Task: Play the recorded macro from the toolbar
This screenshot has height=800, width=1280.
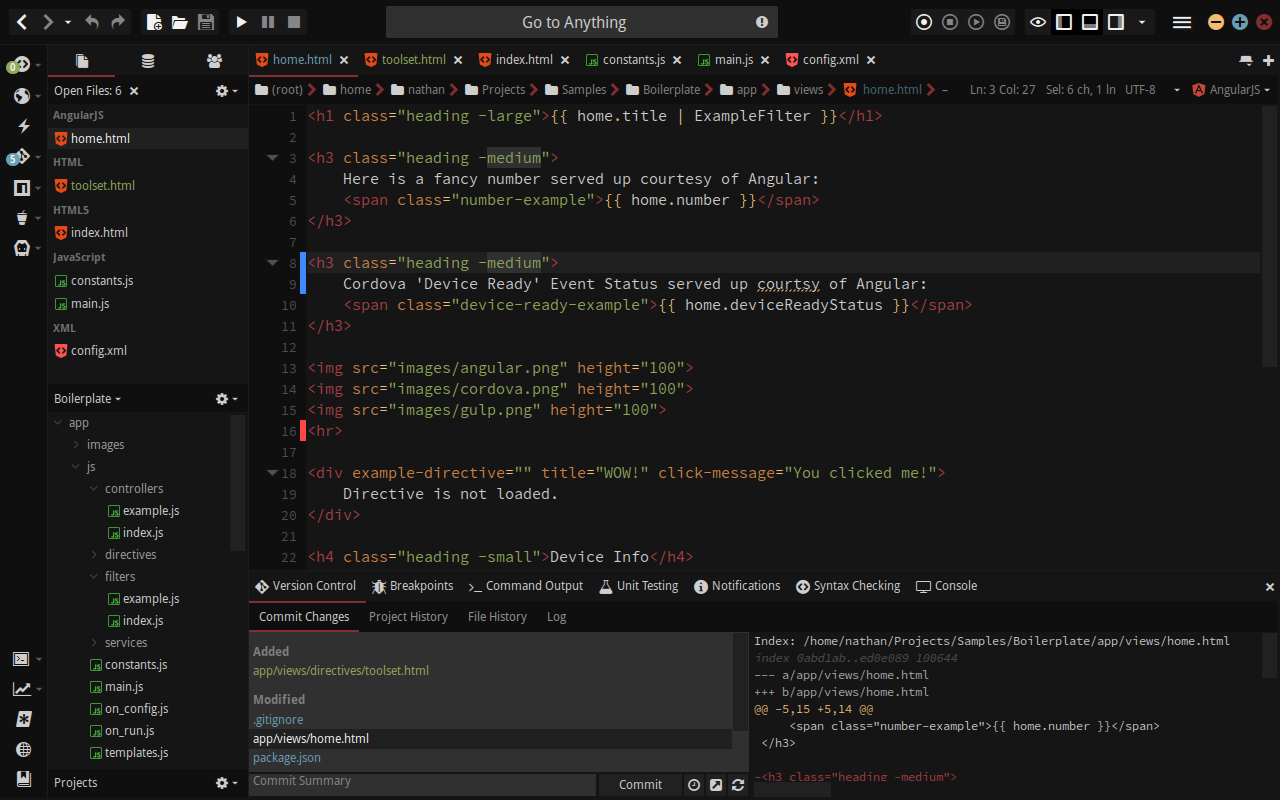Action: tap(976, 21)
